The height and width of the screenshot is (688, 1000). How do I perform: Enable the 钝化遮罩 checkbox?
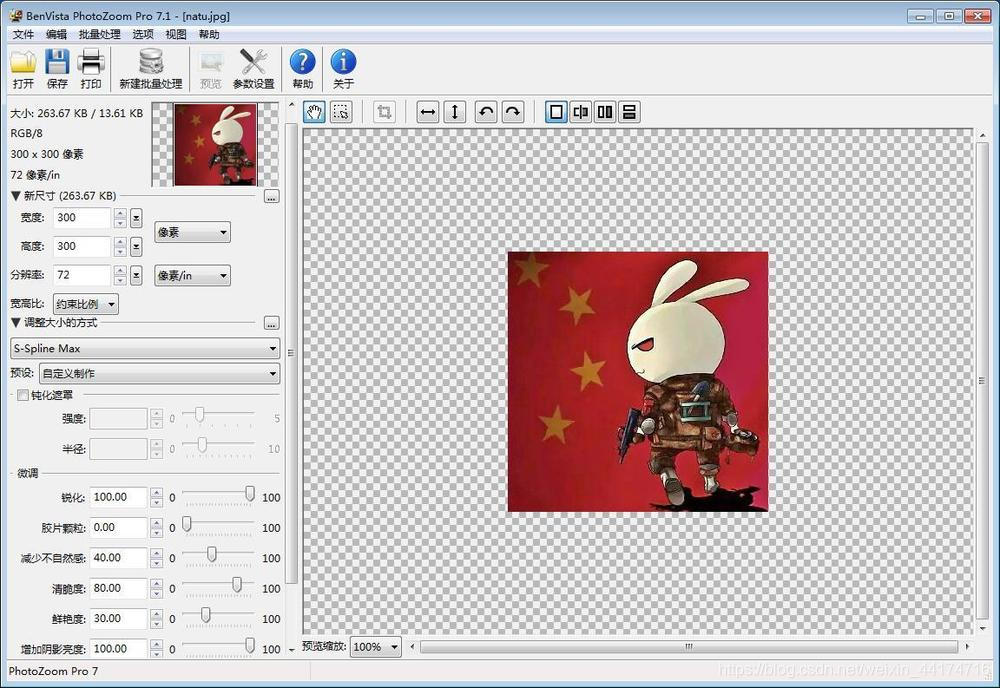coord(23,395)
